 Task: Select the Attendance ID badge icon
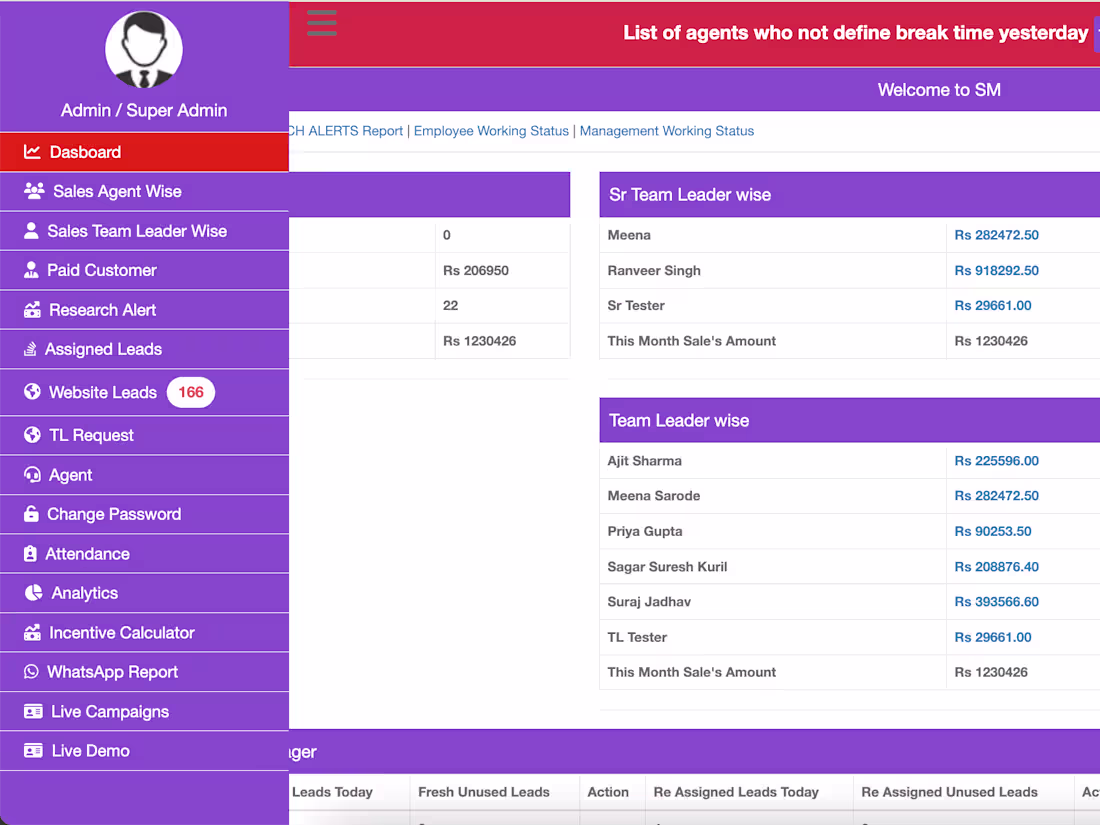tap(32, 553)
